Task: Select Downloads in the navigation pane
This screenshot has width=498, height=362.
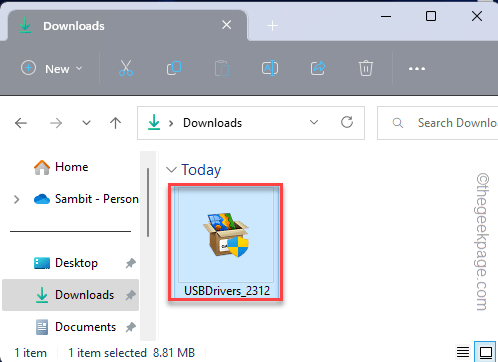Action: coord(70,295)
